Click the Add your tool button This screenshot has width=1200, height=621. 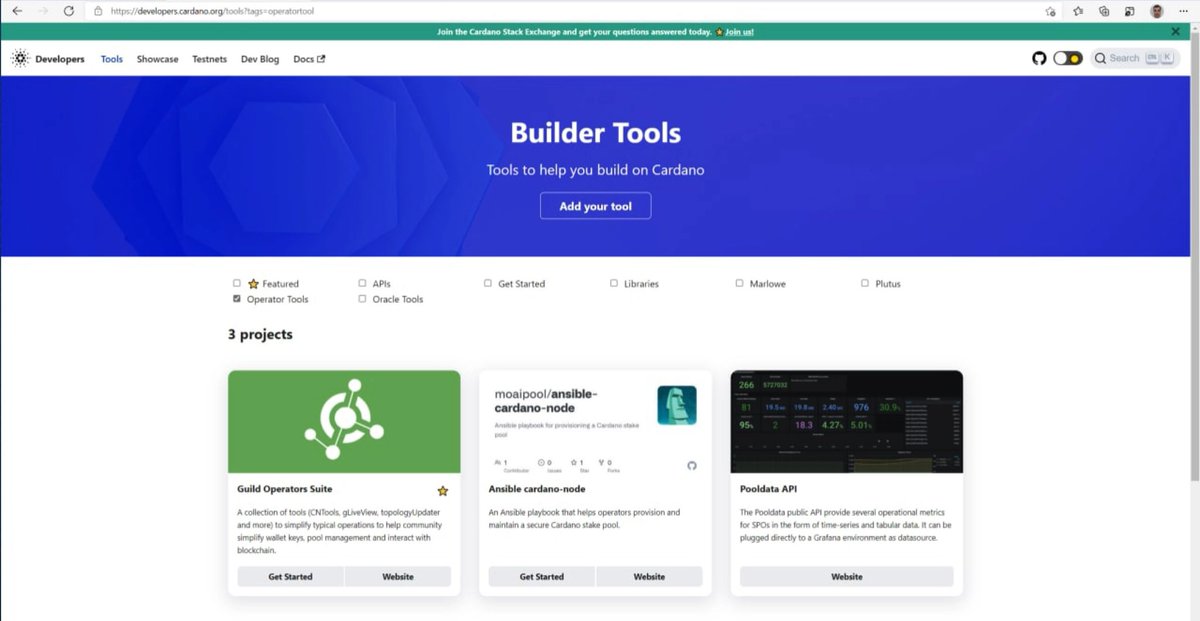pos(596,206)
